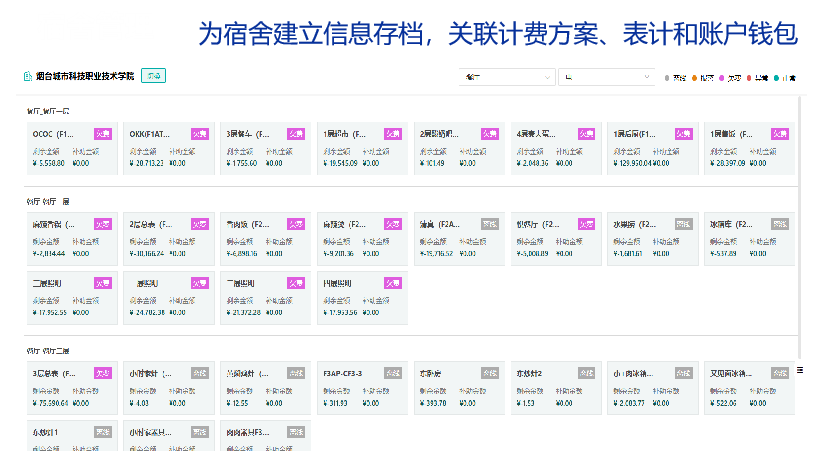Screen dimensions: 832x463
Task: Click the orange legend dot
Action: [694, 78]
